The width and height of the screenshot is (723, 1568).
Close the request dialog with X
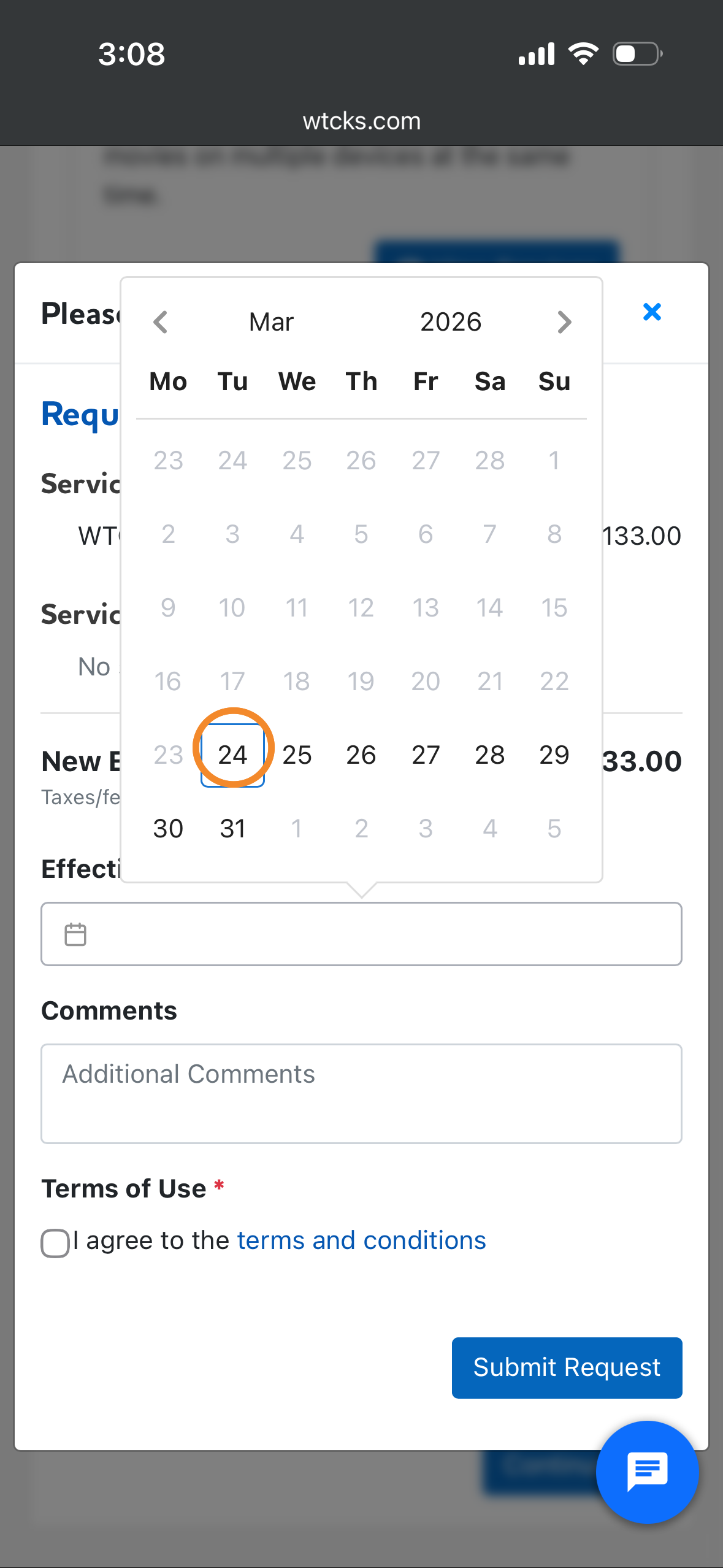652,312
